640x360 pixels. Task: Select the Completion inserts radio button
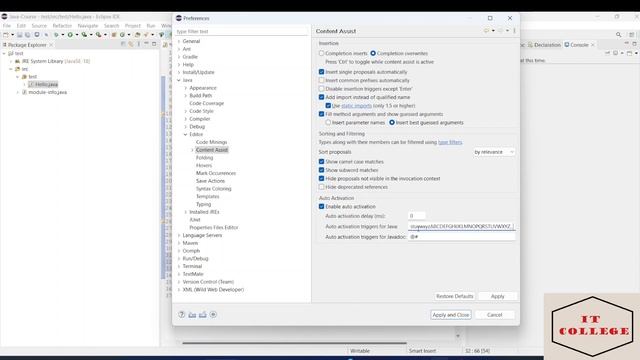coord(322,53)
